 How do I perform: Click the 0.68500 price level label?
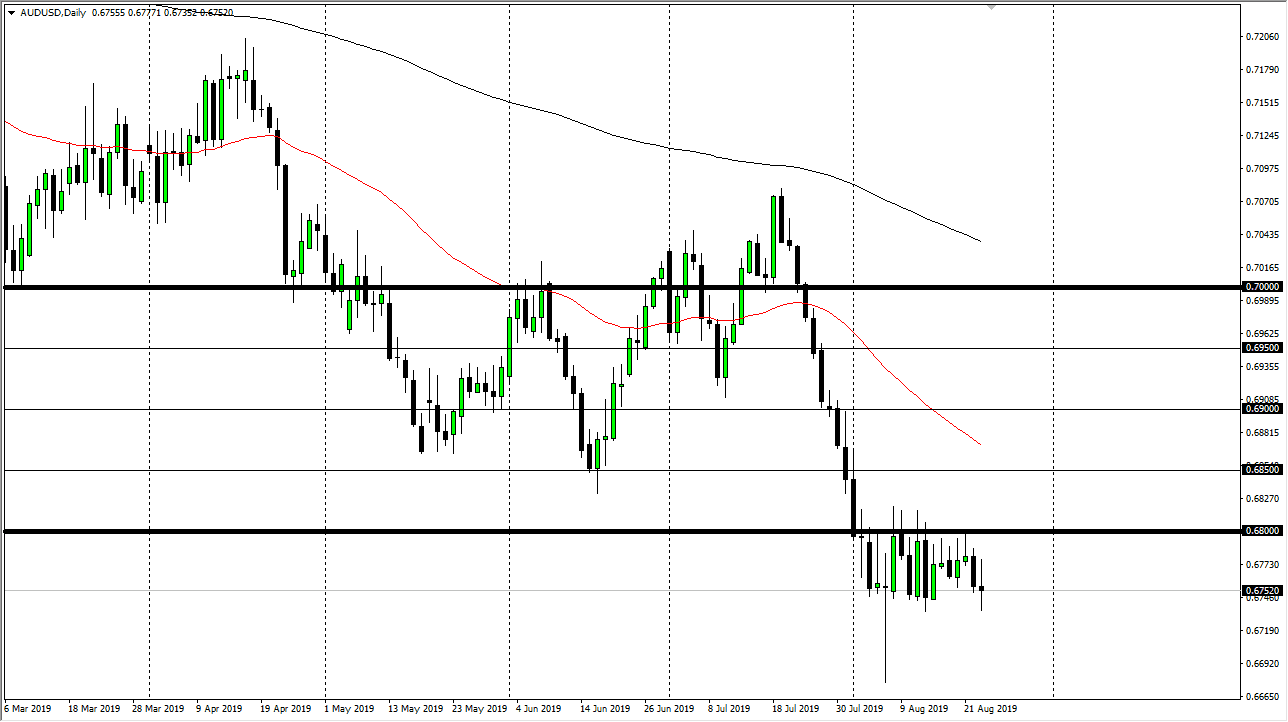pos(1261,469)
